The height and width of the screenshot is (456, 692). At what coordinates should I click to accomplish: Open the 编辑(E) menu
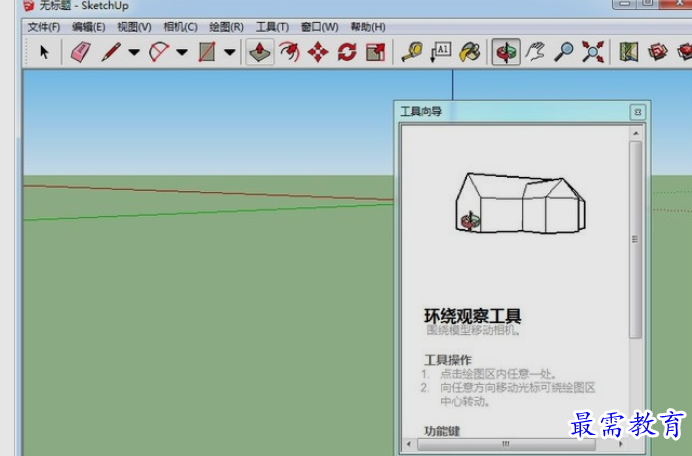[x=89, y=27]
